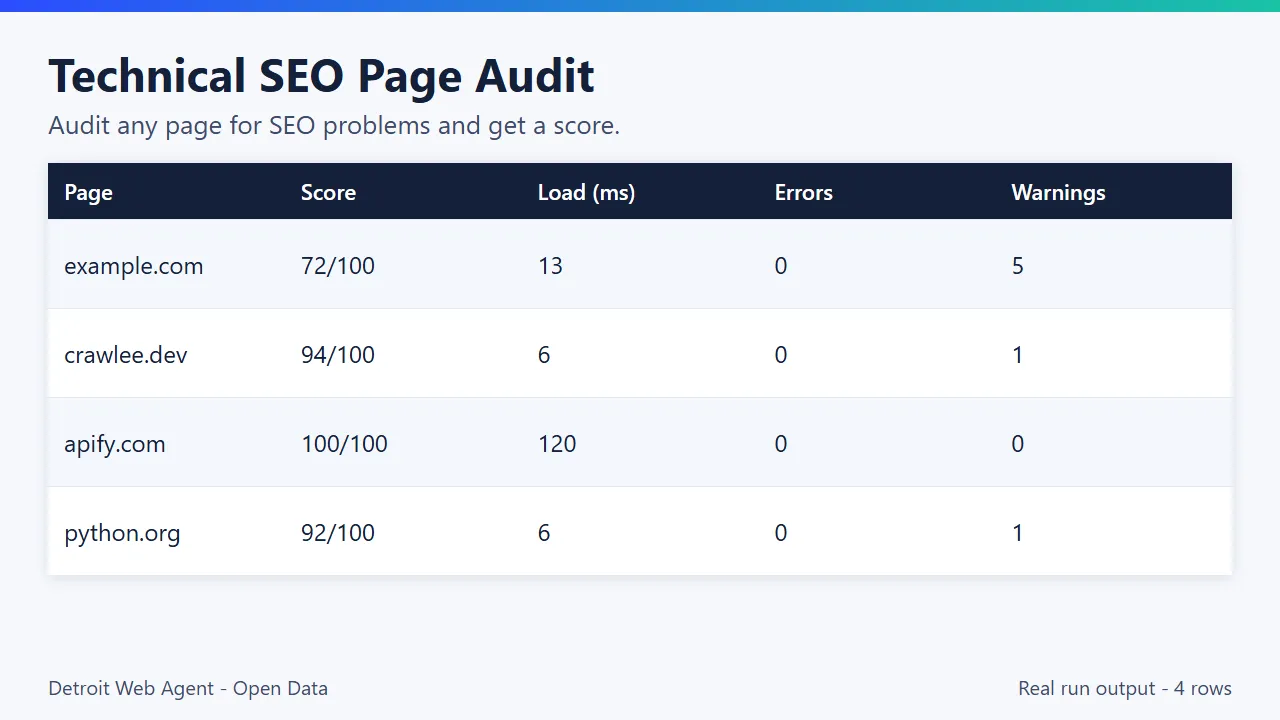Click the crawlee.dev page cell
This screenshot has width=1280, height=720.
[125, 355]
